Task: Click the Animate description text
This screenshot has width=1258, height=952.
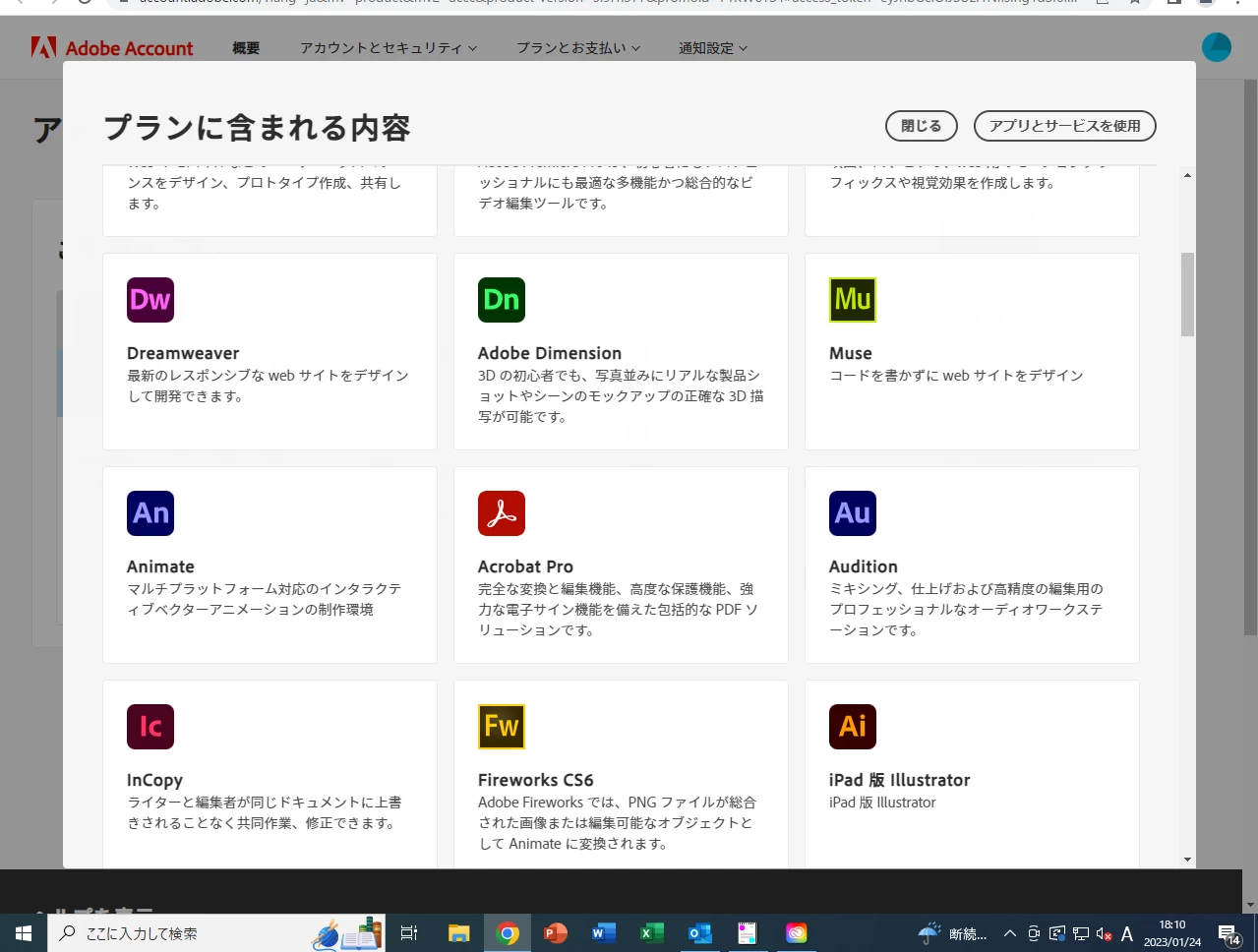Action: pos(264,599)
